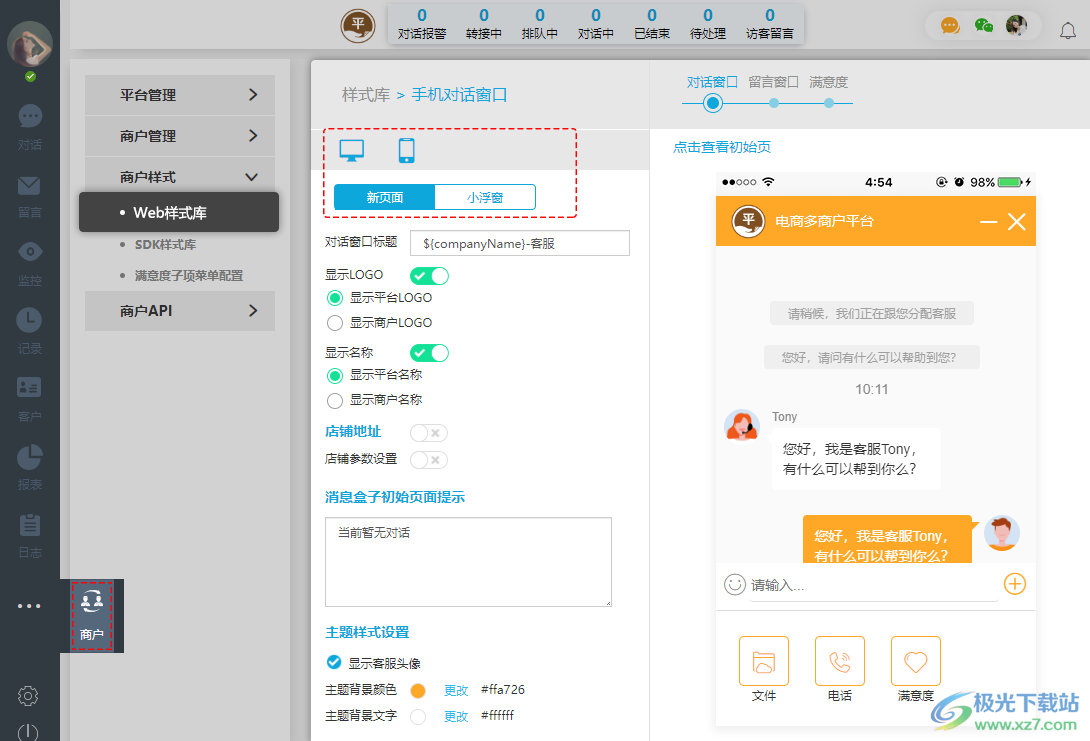Turn off the 显示LOGO switch
This screenshot has height=741, width=1090.
(429, 278)
